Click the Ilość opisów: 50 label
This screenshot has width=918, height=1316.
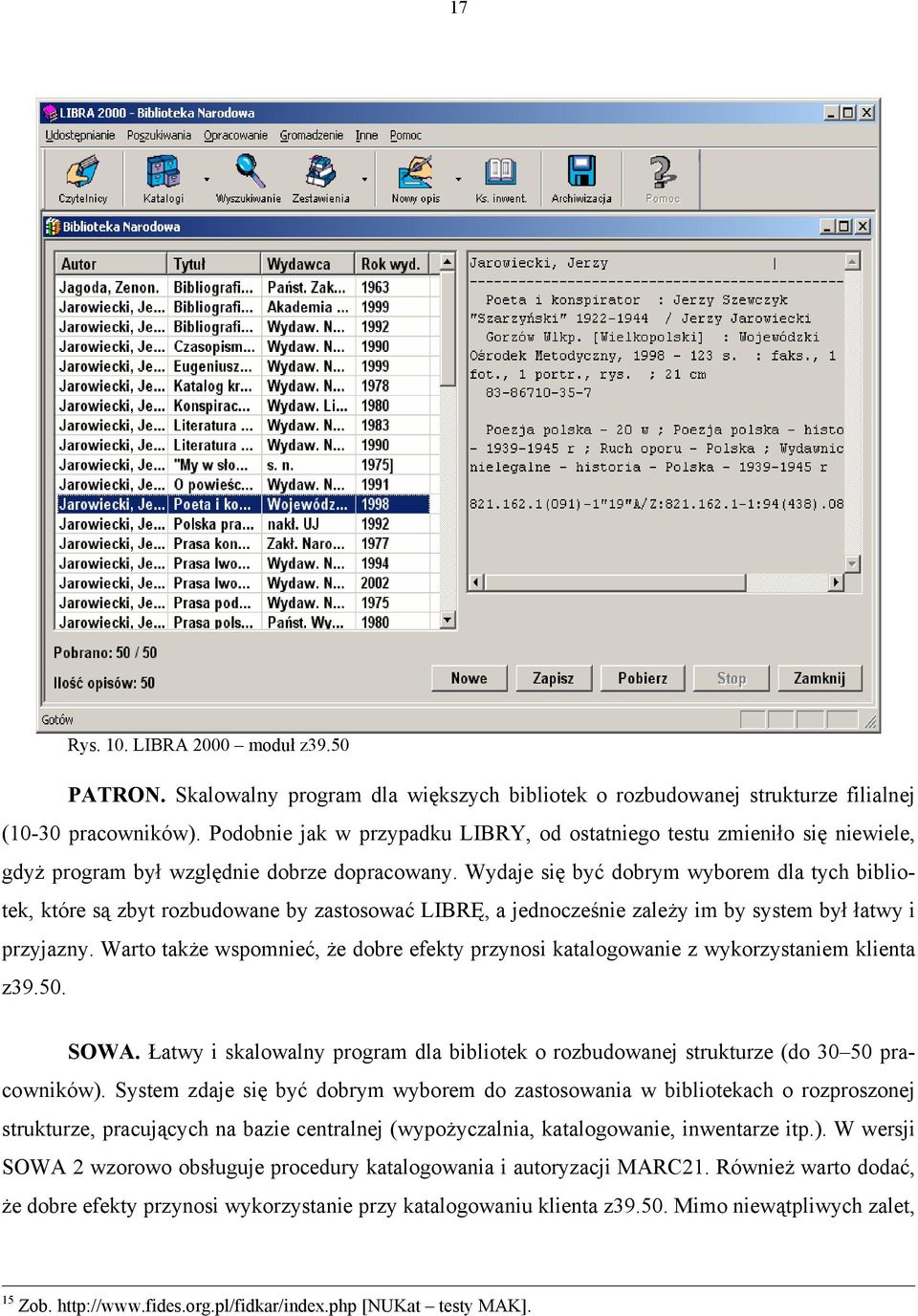pyautogui.click(x=104, y=683)
